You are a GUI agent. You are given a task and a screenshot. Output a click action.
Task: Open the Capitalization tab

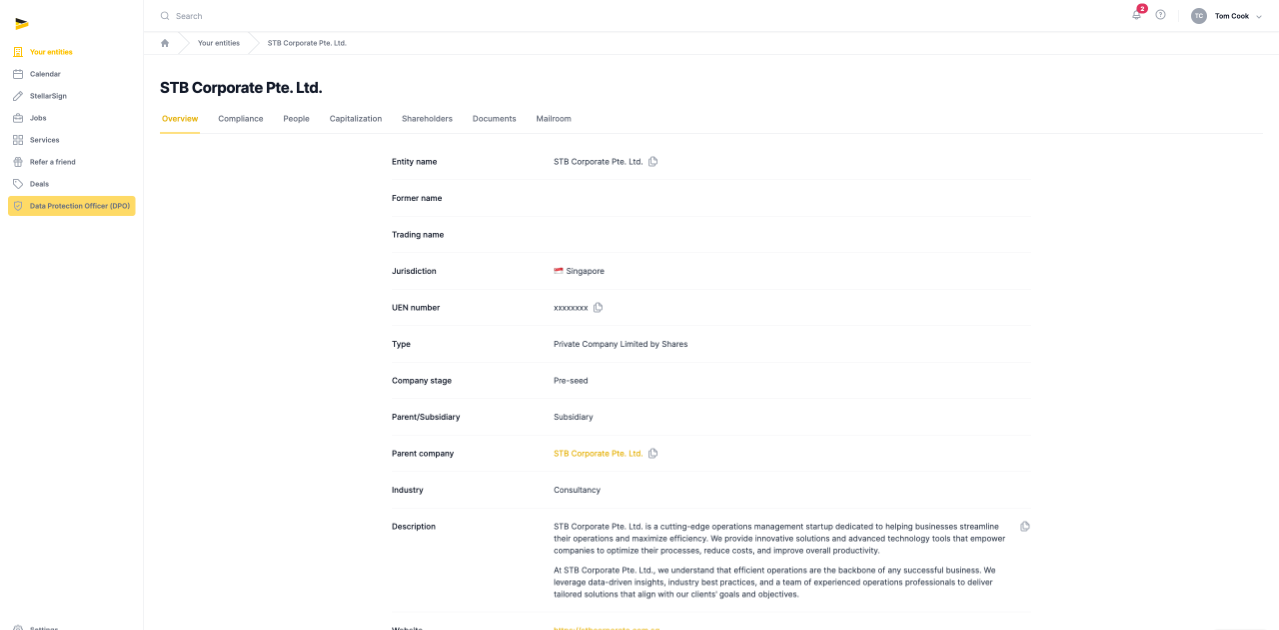point(356,119)
